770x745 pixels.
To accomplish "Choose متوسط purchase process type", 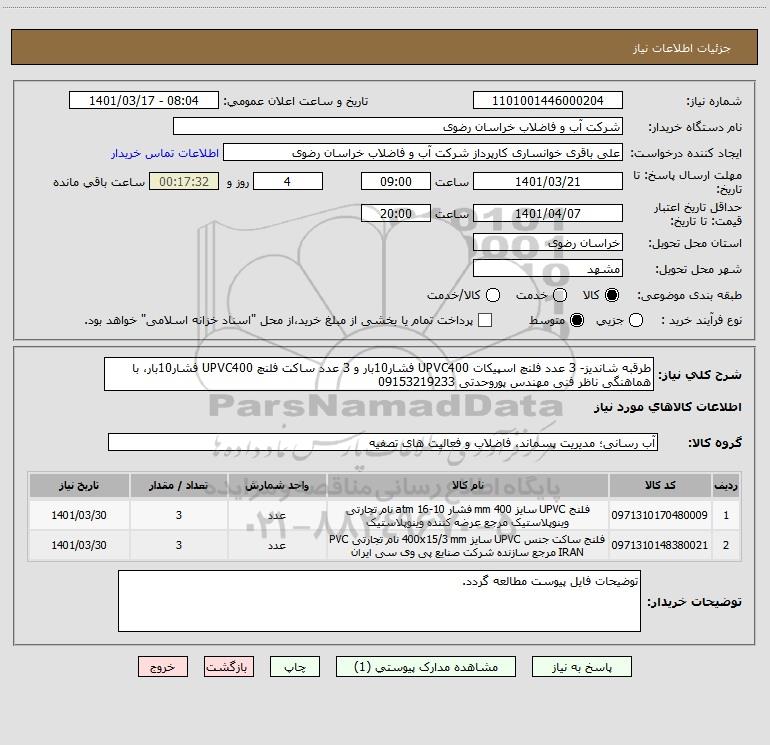I will click(x=577, y=320).
